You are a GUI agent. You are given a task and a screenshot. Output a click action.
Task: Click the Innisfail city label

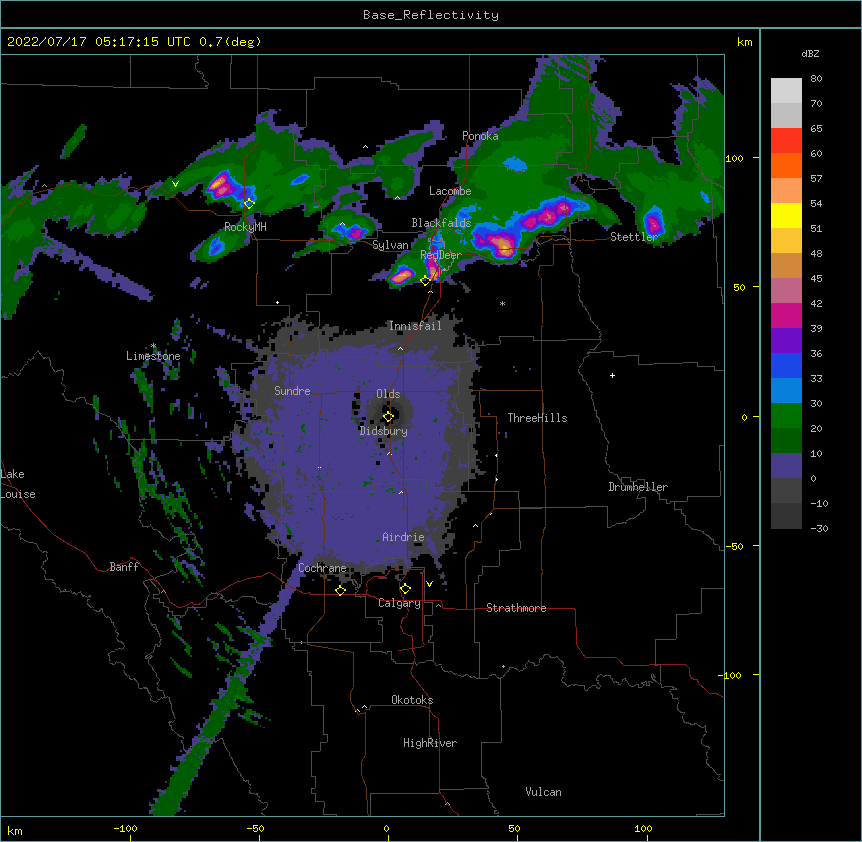pyautogui.click(x=415, y=326)
